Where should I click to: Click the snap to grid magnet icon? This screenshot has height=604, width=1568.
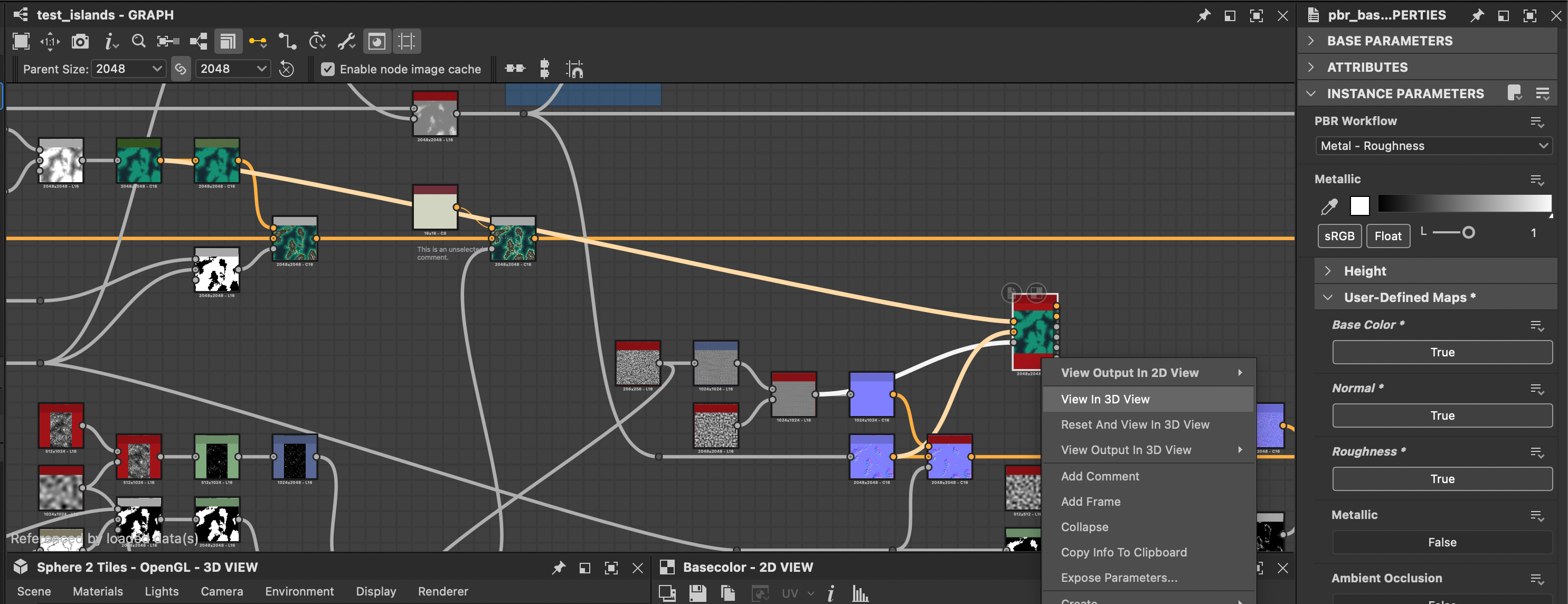pyautogui.click(x=574, y=69)
